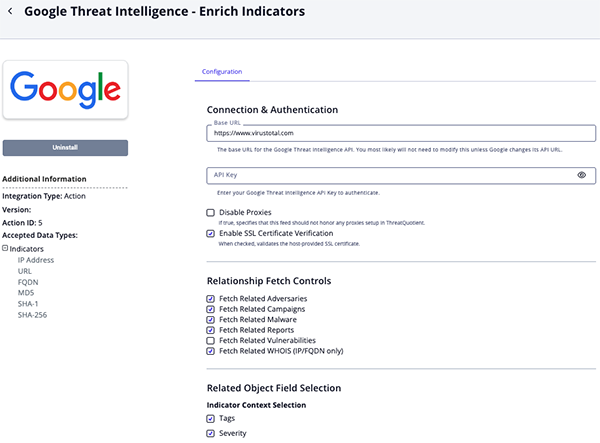Uncheck the Tags checkbox

pos(210,419)
